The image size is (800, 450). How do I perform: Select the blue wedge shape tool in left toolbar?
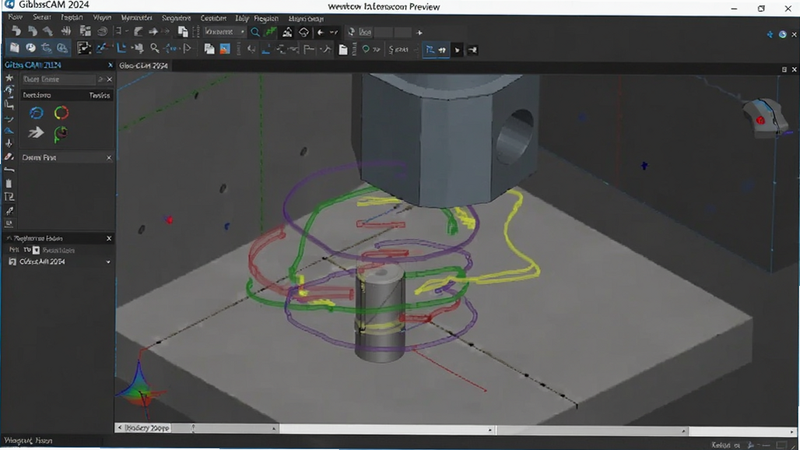9,131
